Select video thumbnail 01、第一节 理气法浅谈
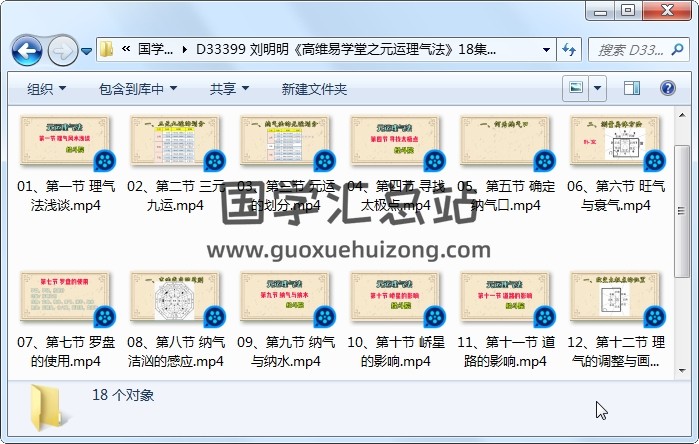 (65, 141)
